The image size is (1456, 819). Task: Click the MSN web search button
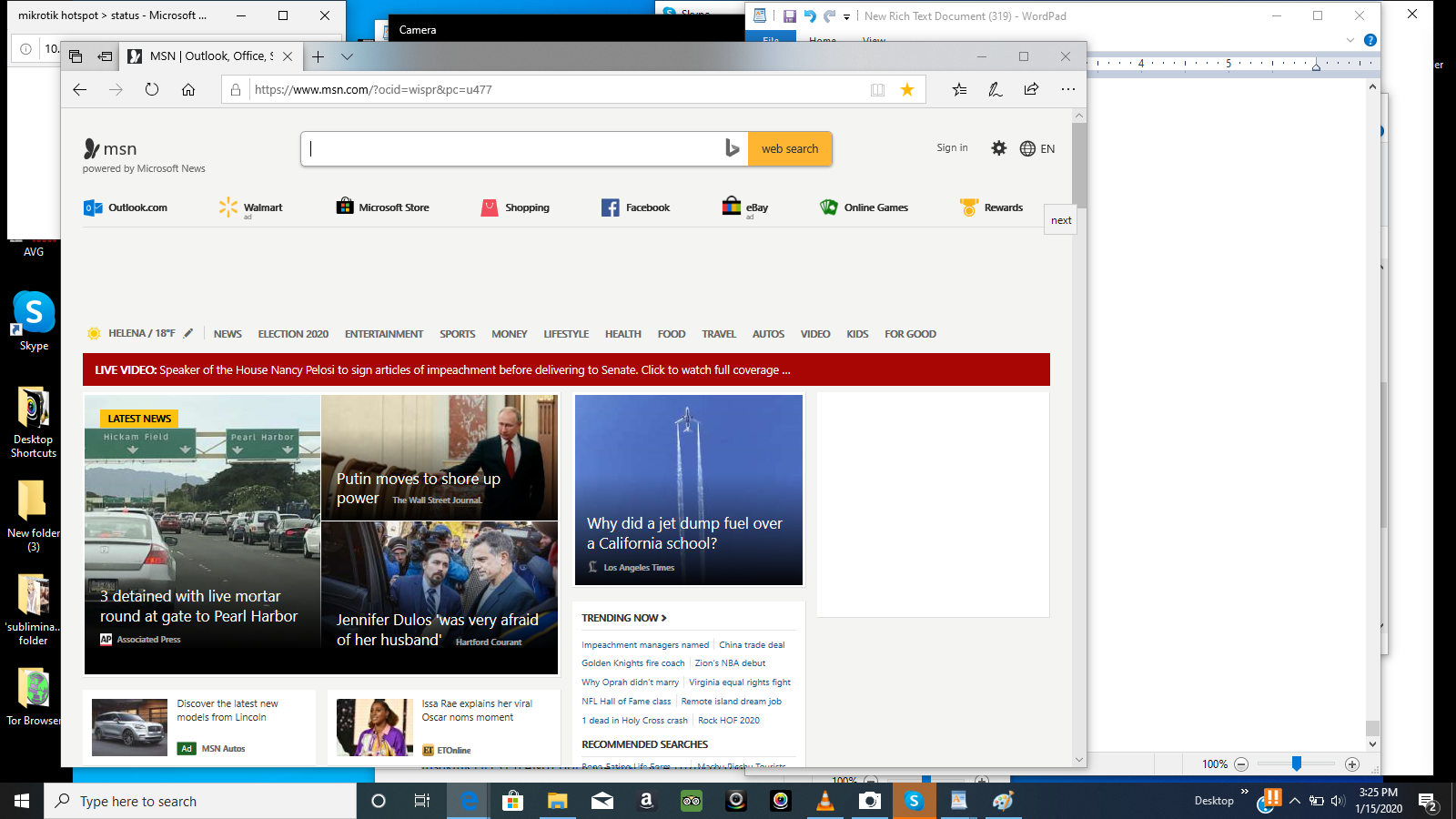[x=790, y=149]
